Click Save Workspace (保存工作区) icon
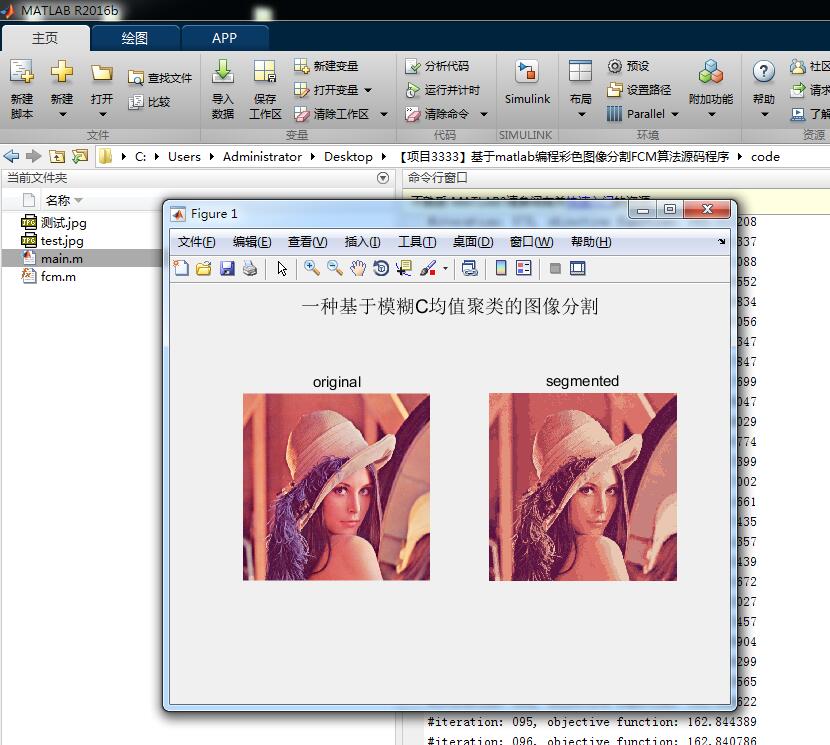The width and height of the screenshot is (830, 745). 265,73
